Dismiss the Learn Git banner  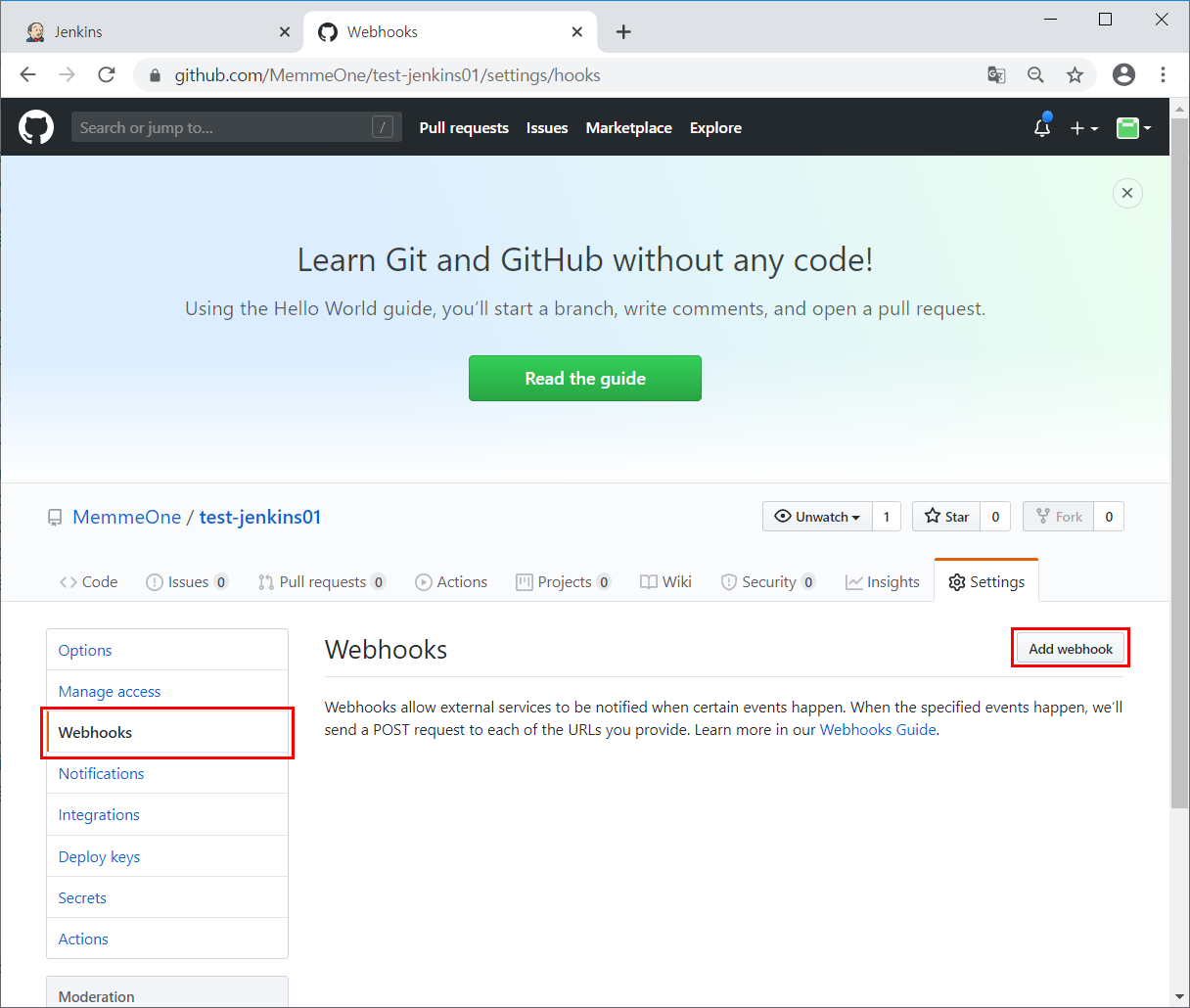point(1127,193)
